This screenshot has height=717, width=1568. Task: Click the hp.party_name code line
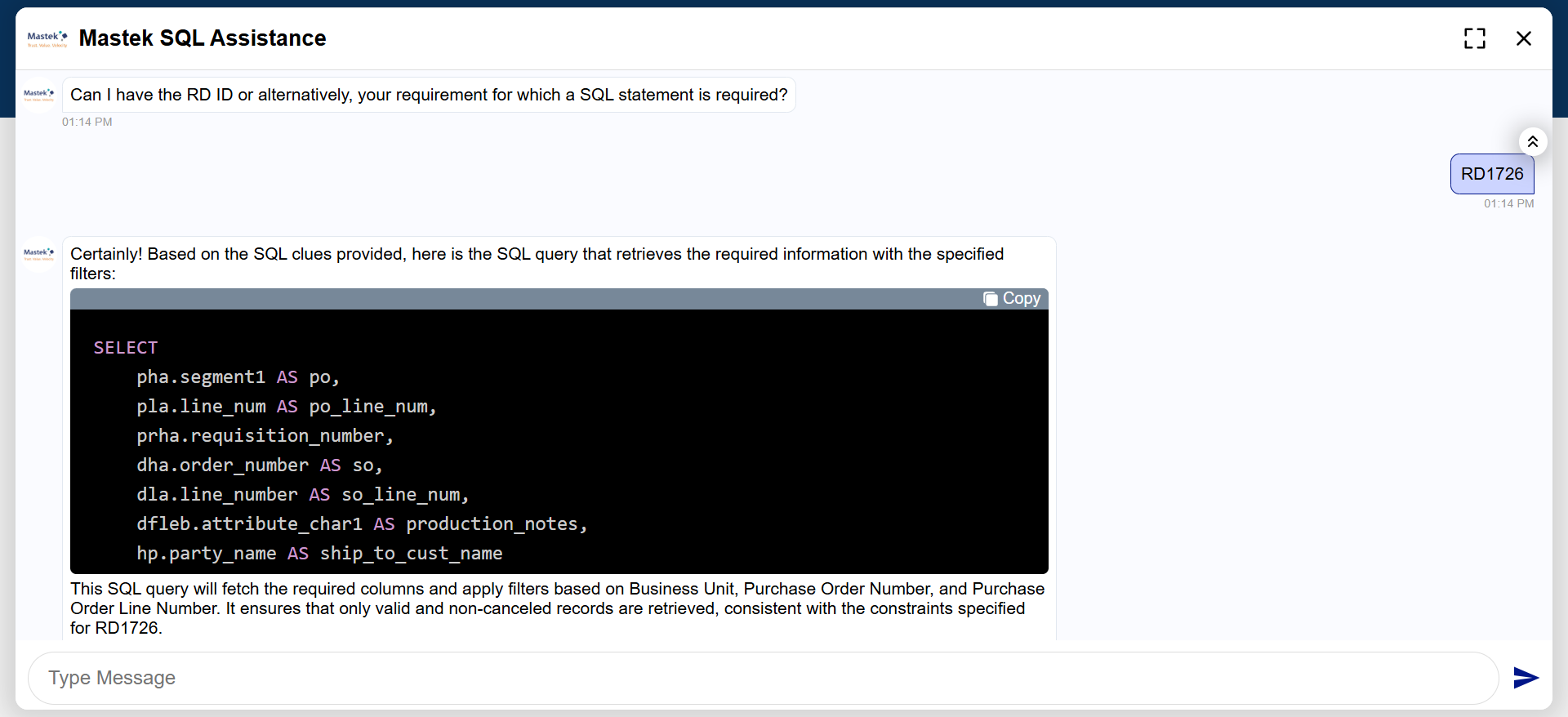point(319,554)
